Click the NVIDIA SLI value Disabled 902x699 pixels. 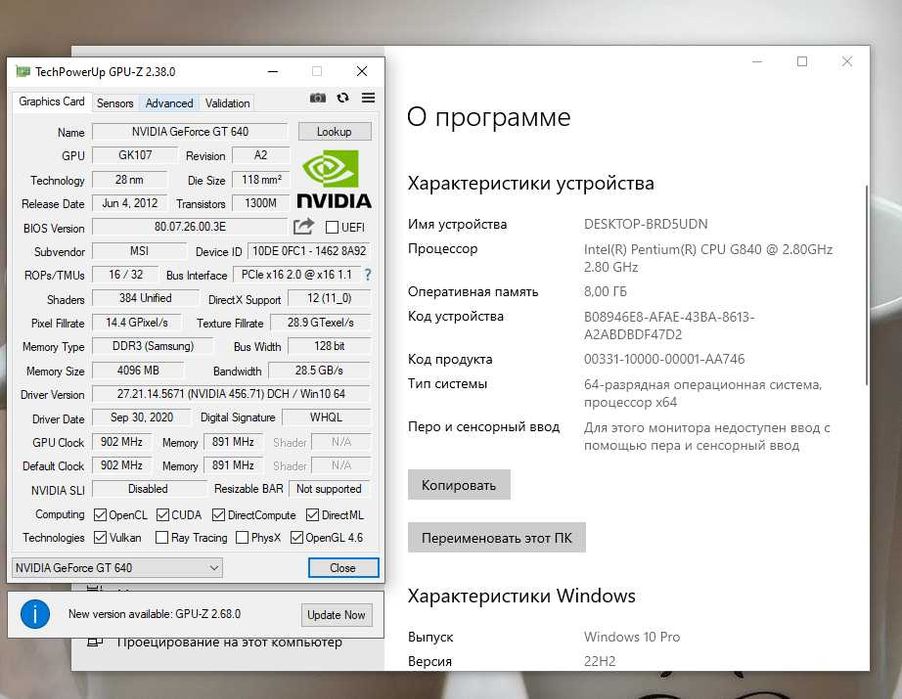(x=148, y=489)
